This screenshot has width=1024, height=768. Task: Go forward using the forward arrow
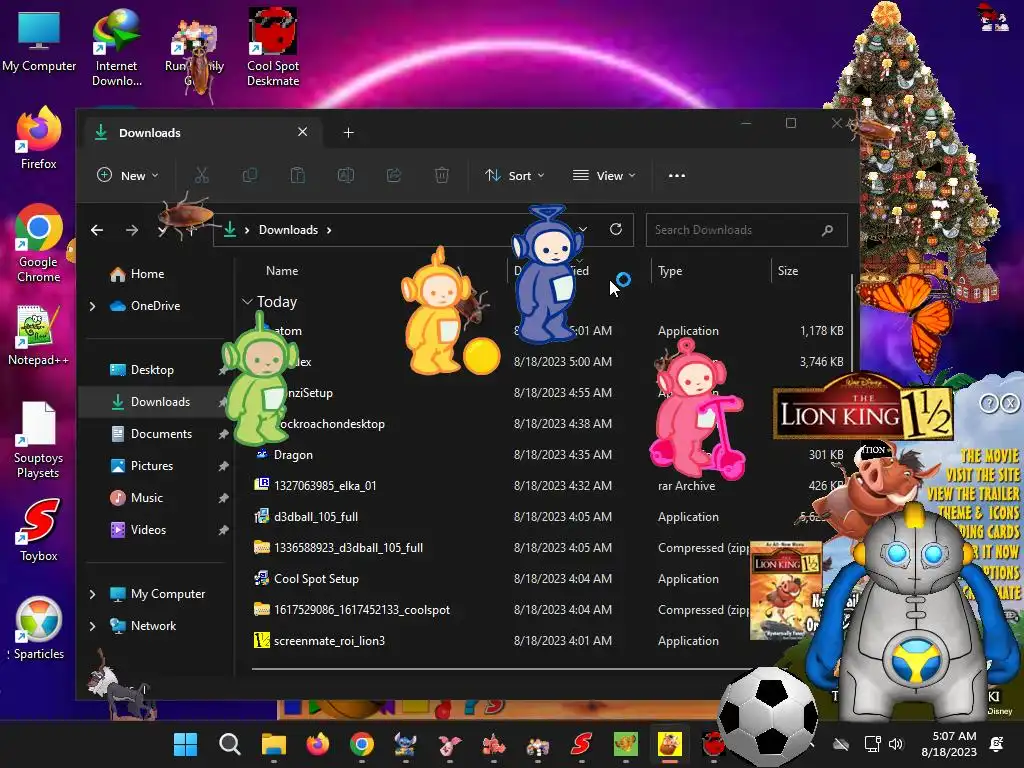[x=132, y=230]
